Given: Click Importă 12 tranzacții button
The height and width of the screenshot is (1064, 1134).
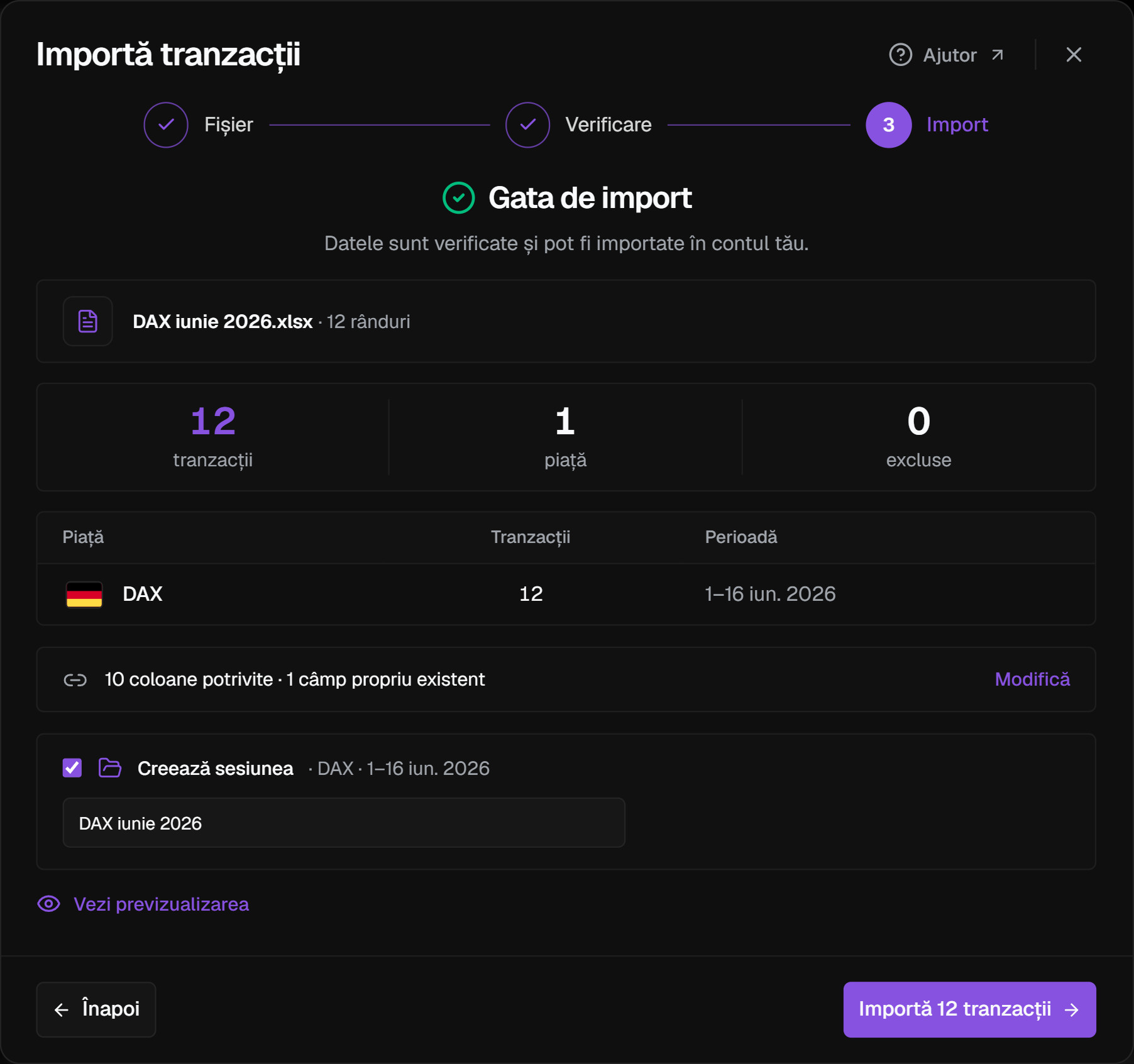Looking at the screenshot, I should [969, 1009].
